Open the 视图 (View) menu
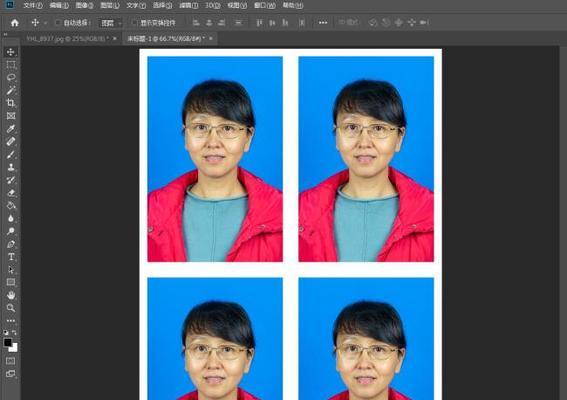The image size is (567, 400). coord(237,5)
